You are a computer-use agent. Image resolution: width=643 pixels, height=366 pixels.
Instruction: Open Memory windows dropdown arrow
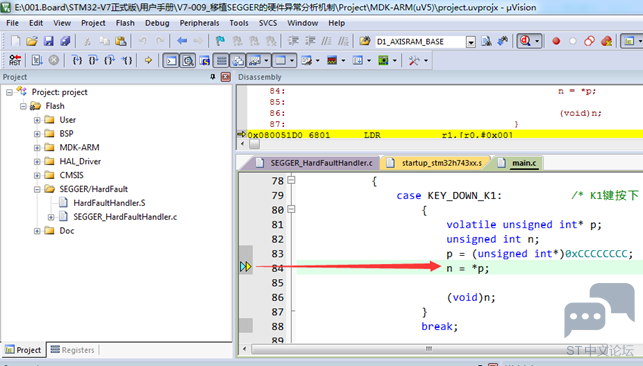(x=292, y=61)
